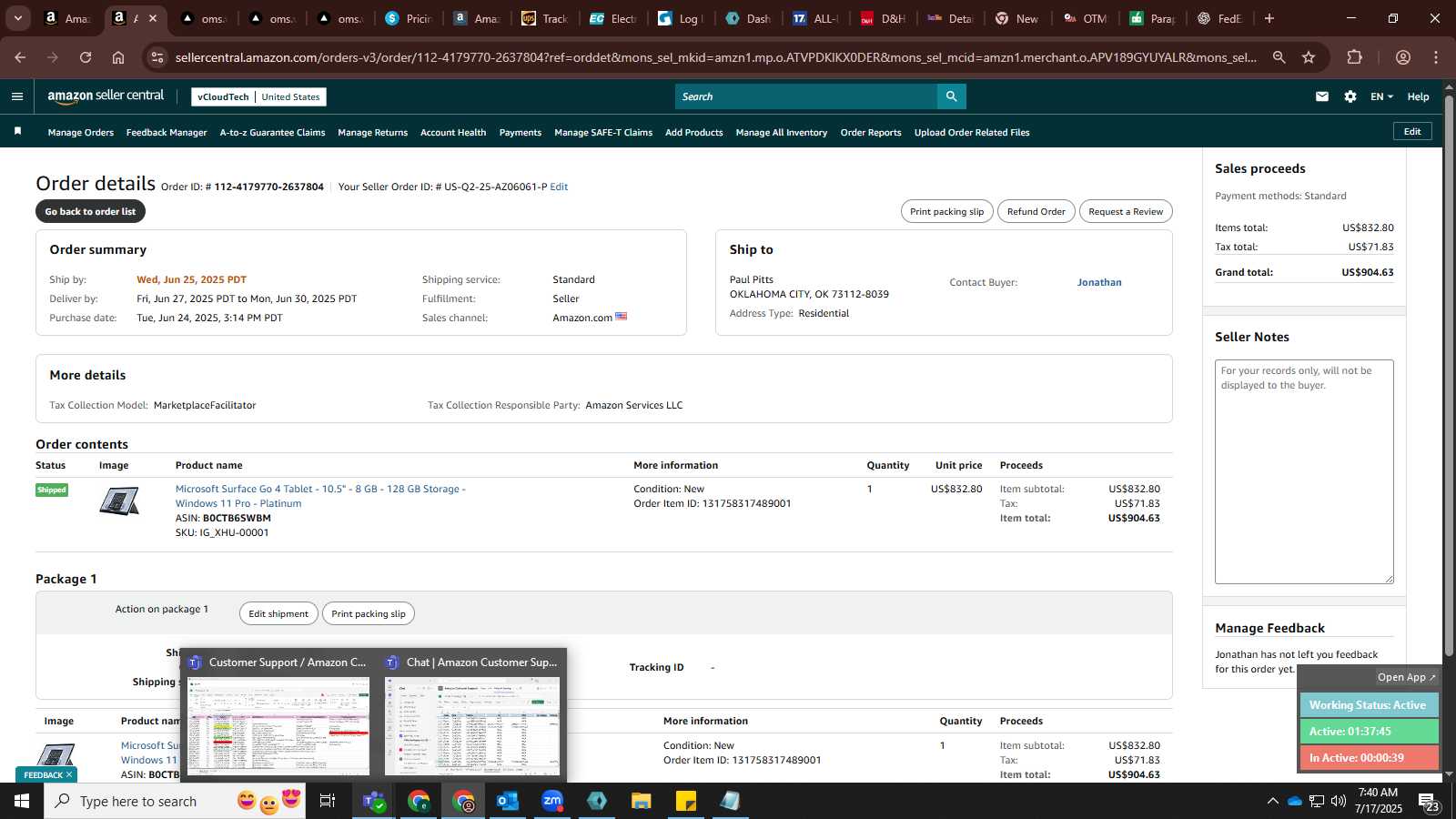Screen dimensions: 1456x819
Task: Open Upload Order Related Files
Action: (972, 132)
